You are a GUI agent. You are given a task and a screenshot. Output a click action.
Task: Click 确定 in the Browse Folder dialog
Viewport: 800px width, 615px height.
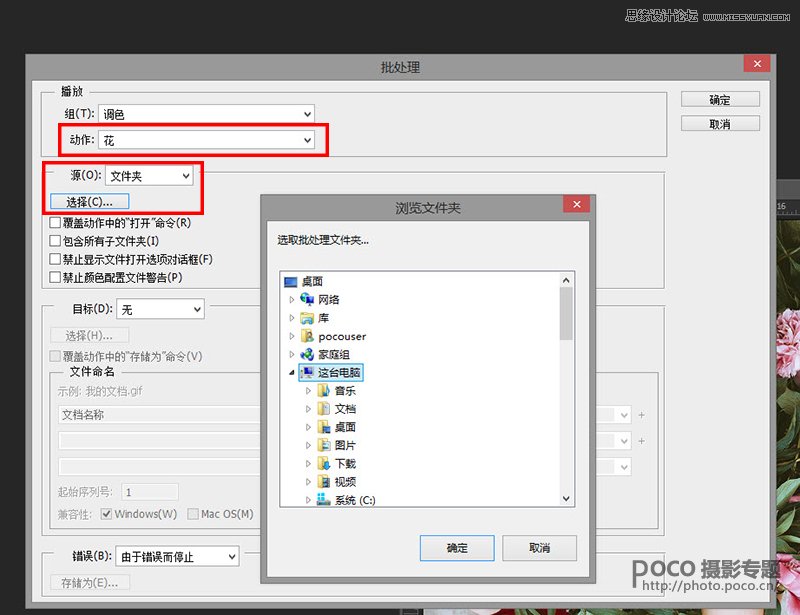coord(457,548)
